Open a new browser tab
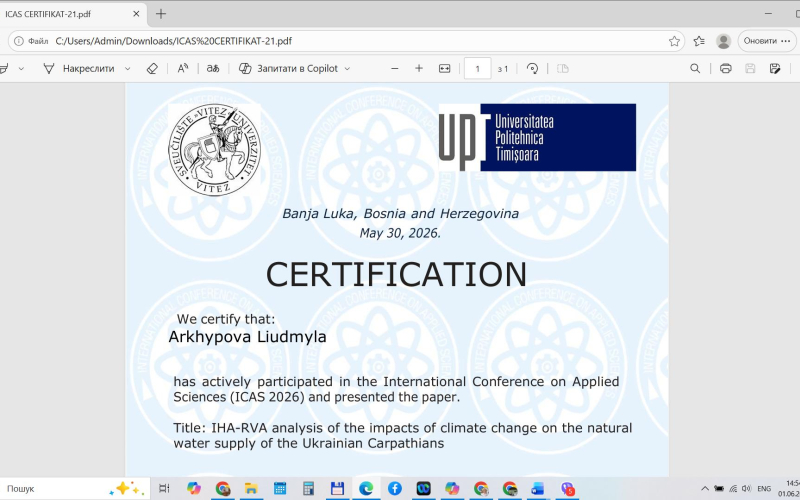The width and height of the screenshot is (800, 500). click(161, 14)
